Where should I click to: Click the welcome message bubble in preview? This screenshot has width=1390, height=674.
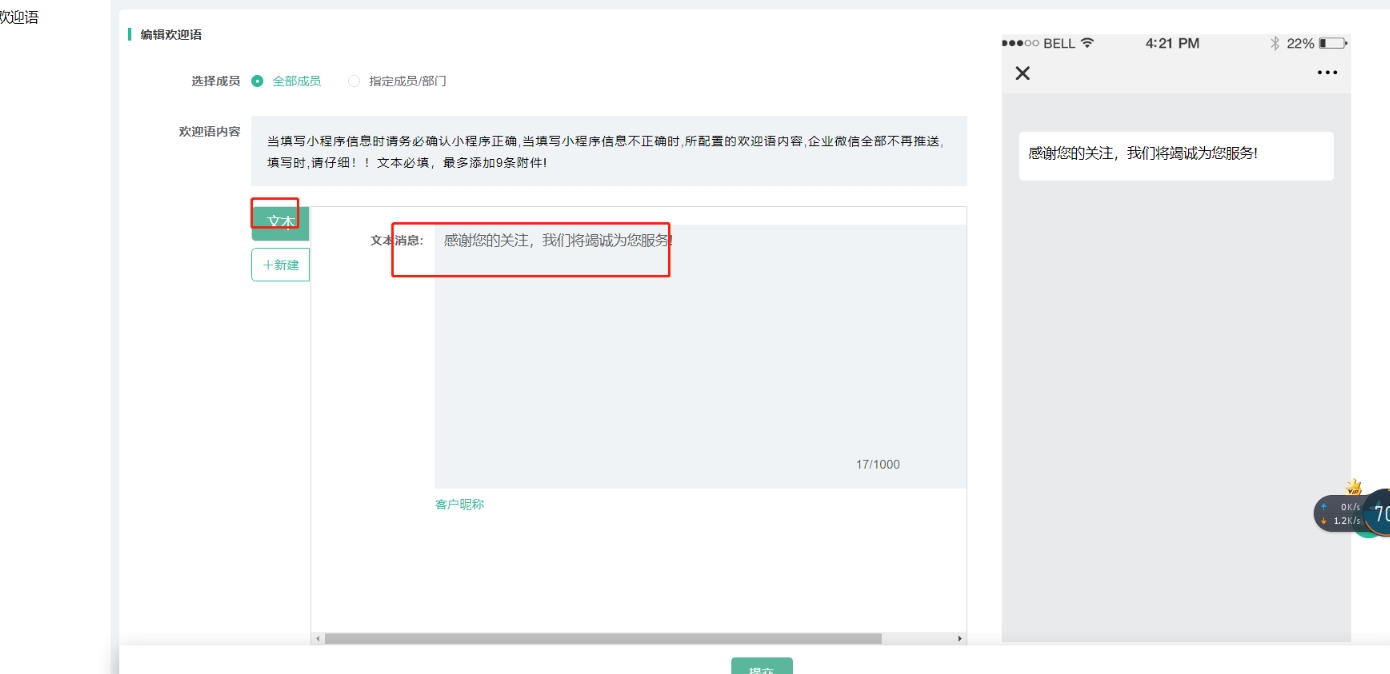(1175, 155)
